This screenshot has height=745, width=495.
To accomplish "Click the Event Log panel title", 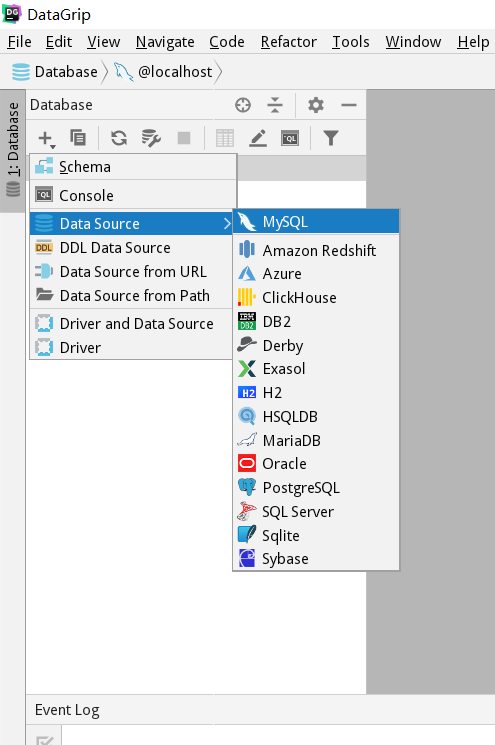I will coord(67,710).
